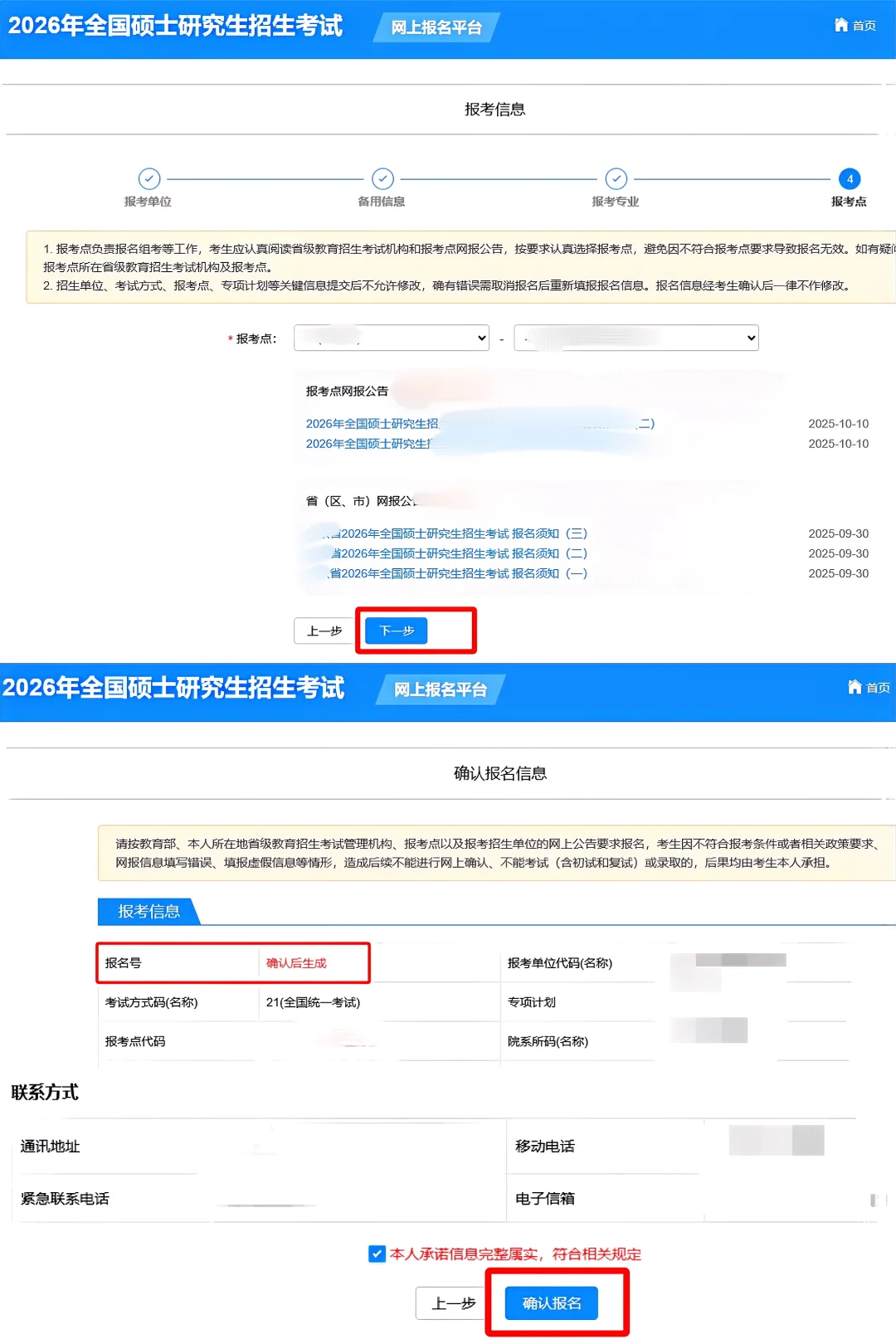896x1344 pixels.
Task: Click the 紧急联系电话 label
Action: [65, 1198]
